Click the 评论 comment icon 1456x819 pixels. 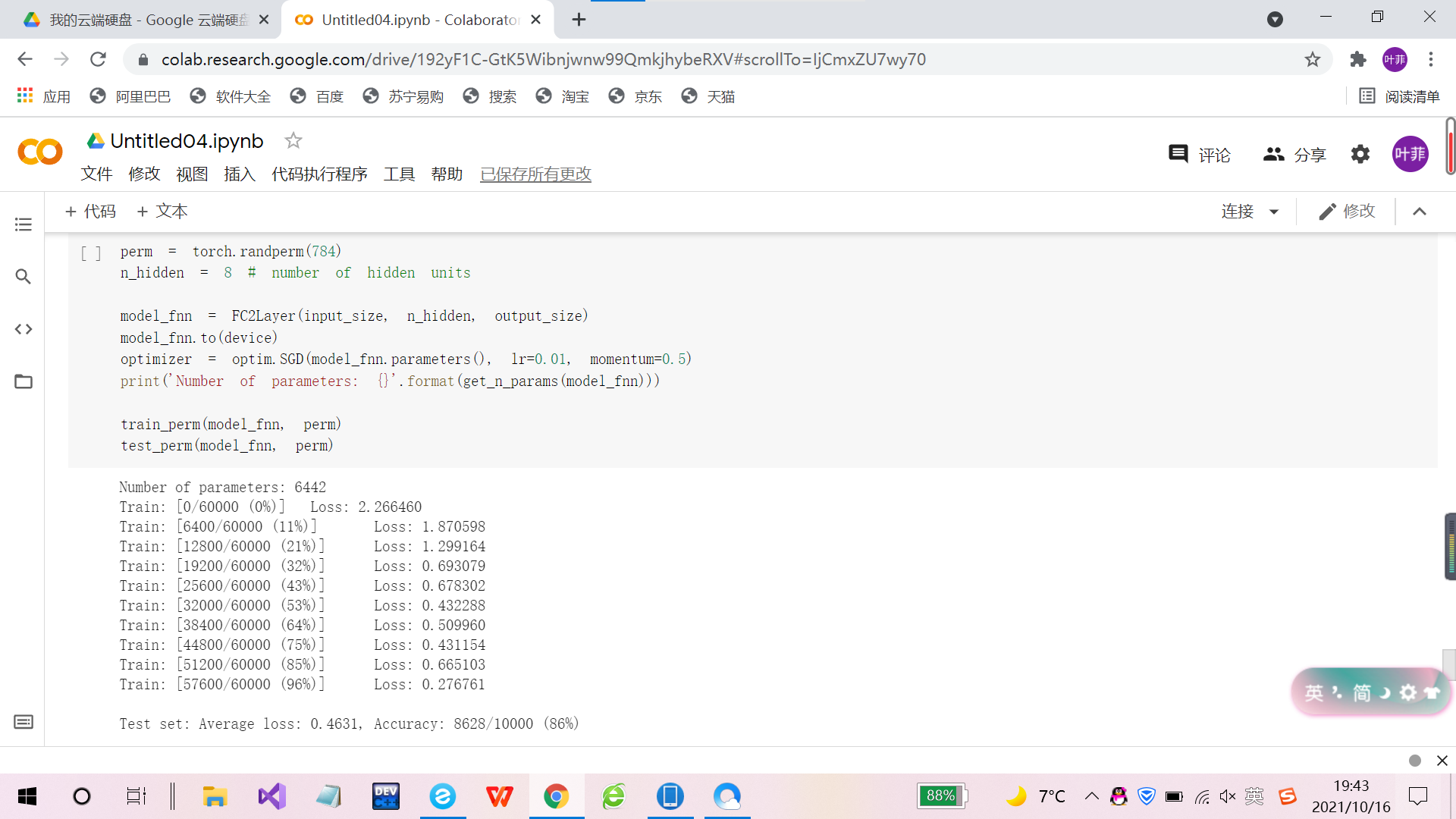pos(1178,154)
